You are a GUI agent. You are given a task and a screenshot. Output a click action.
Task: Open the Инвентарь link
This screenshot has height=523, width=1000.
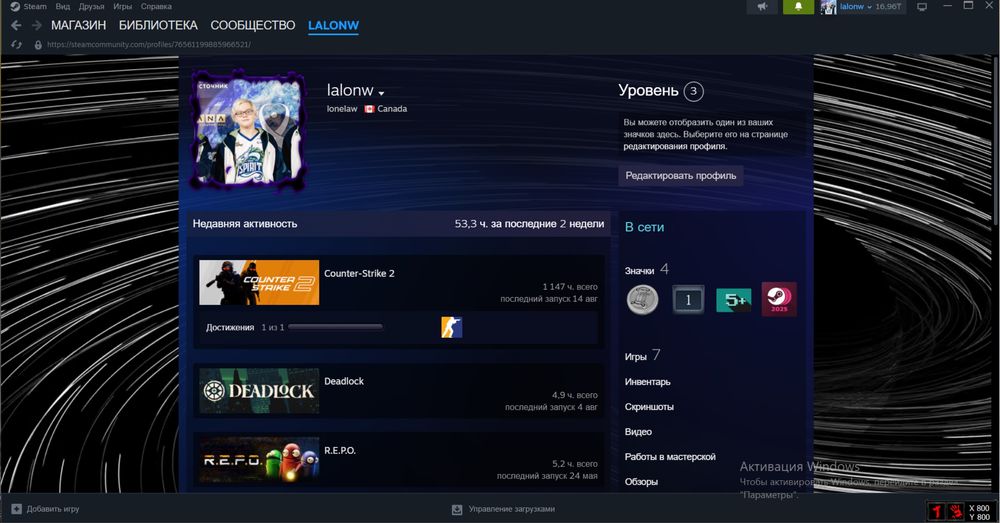(x=647, y=382)
